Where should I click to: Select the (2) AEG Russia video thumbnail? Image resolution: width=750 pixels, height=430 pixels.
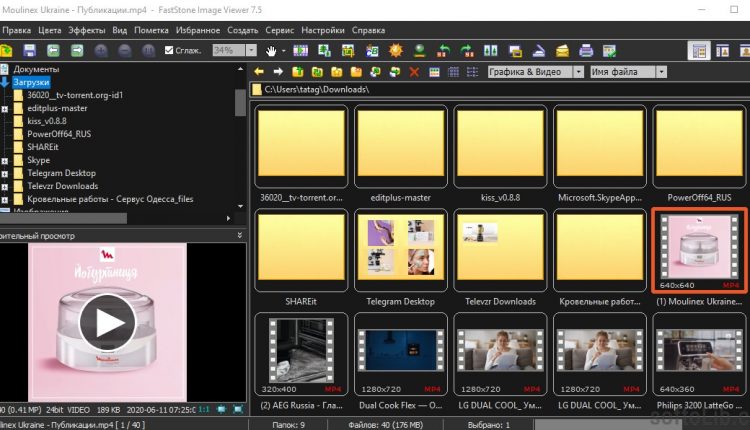301,354
